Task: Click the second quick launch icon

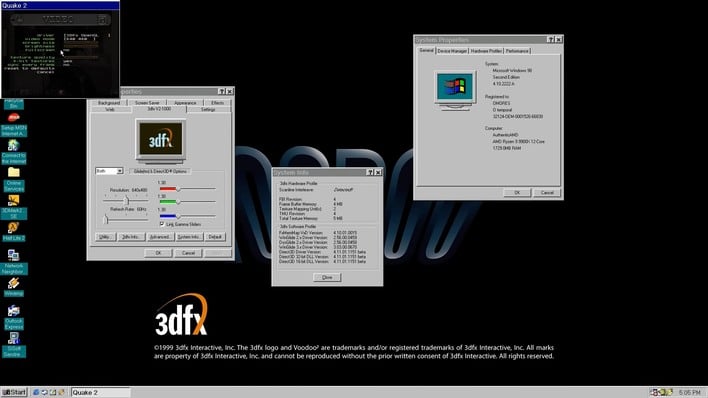Action: click(x=44, y=392)
